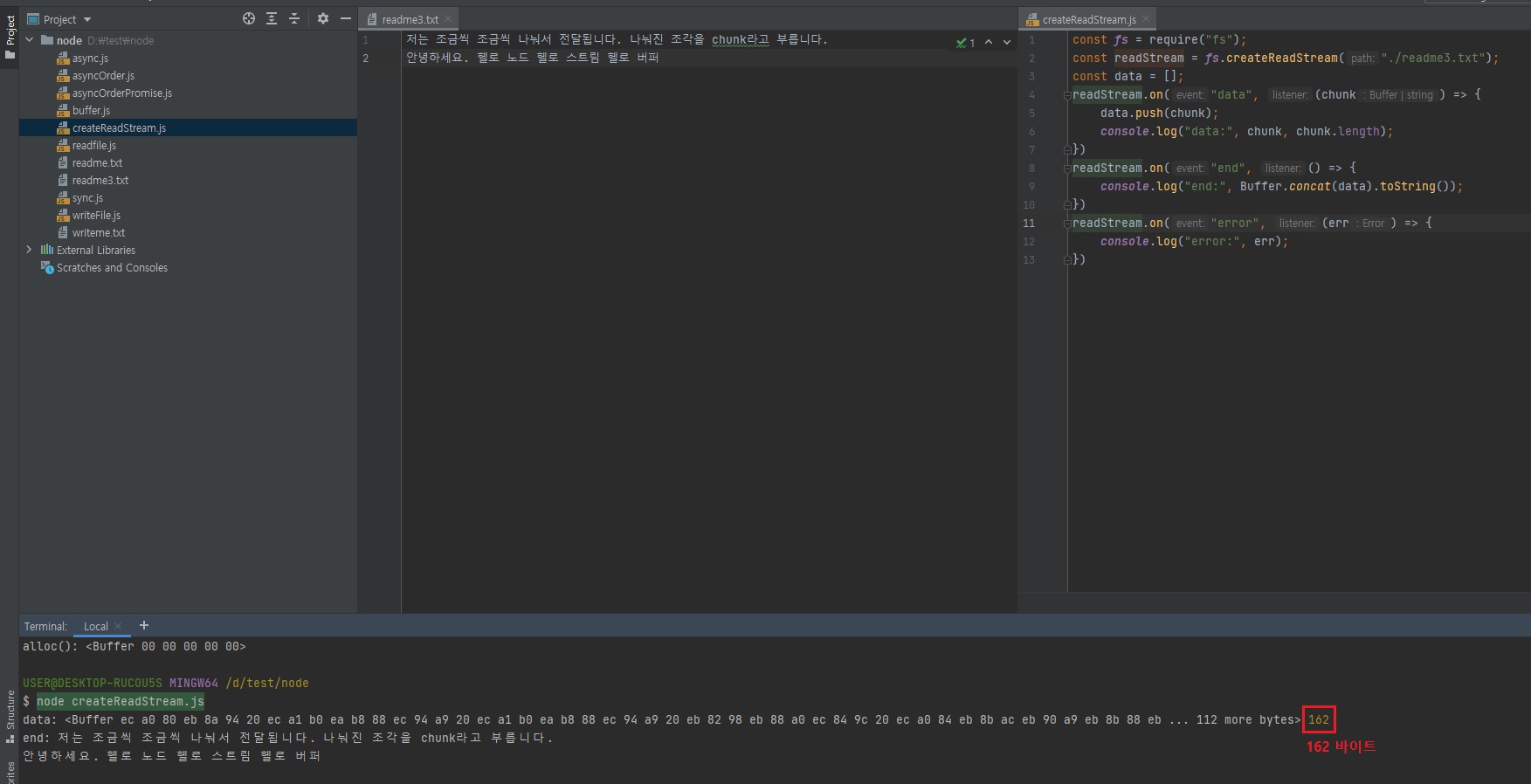Go to next highlighted problem arrow
The width and height of the screenshot is (1531, 784).
click(x=1007, y=42)
